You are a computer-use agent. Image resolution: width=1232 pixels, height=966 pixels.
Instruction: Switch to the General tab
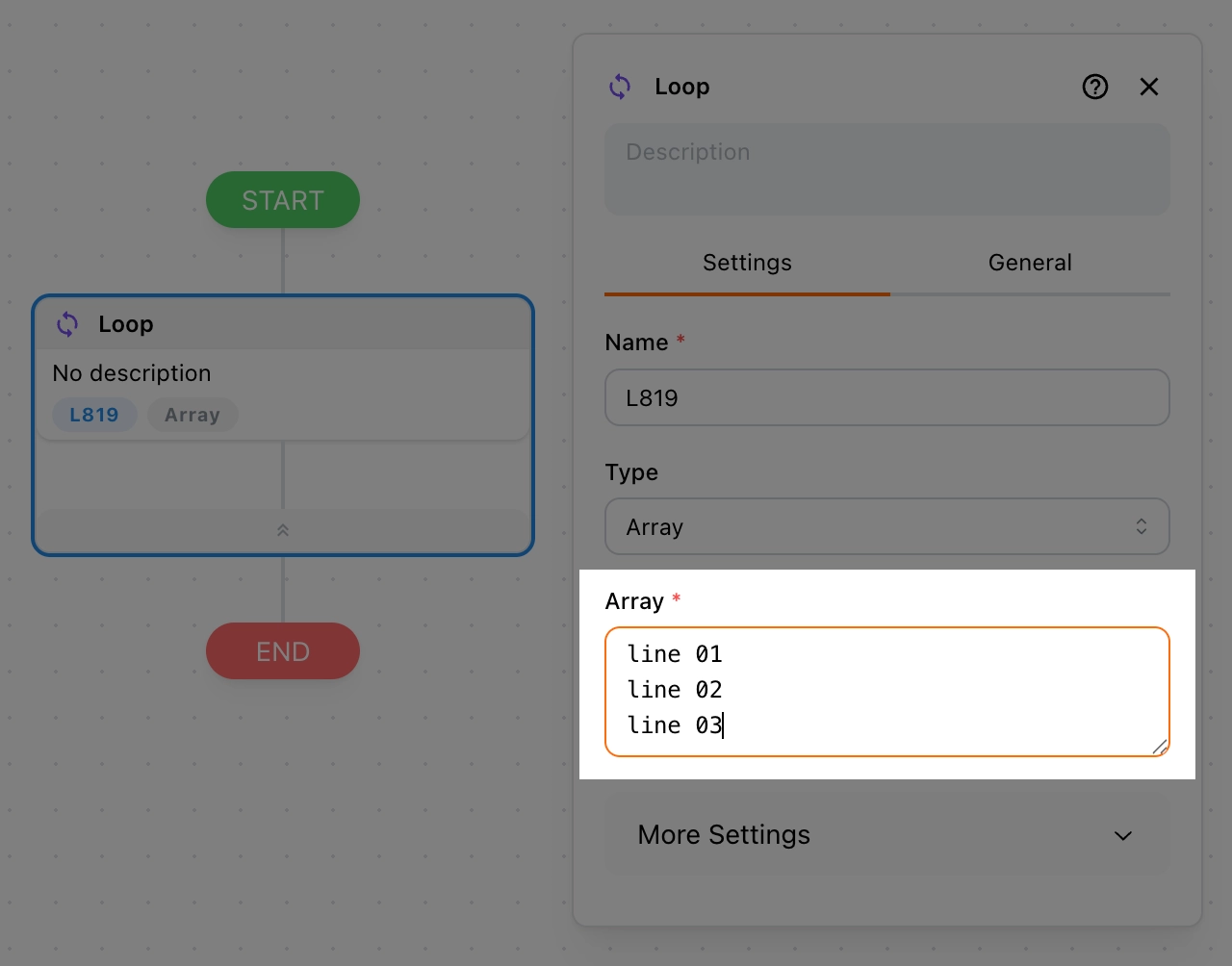1029,263
